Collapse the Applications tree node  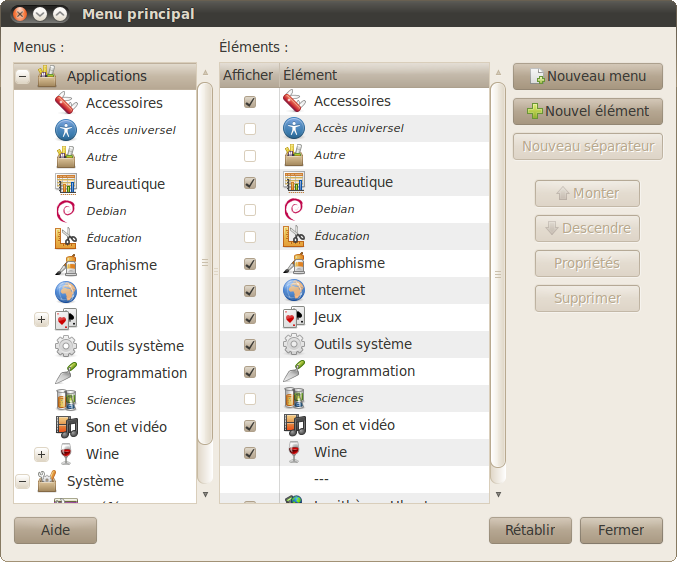click(x=22, y=76)
